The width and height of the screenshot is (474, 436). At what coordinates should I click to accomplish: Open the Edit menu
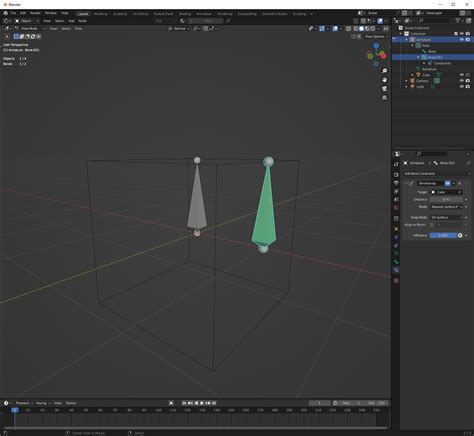pos(23,13)
